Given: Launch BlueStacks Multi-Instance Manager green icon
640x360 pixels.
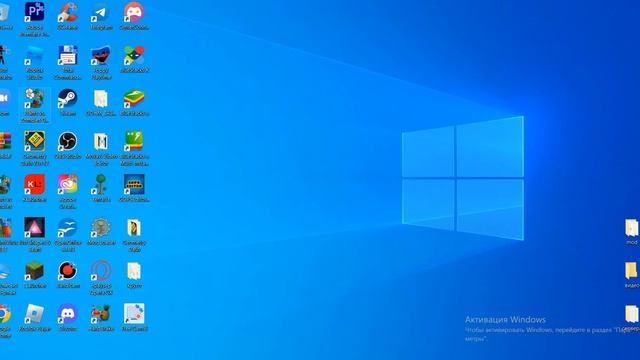Looking at the screenshot, I should [134, 141].
